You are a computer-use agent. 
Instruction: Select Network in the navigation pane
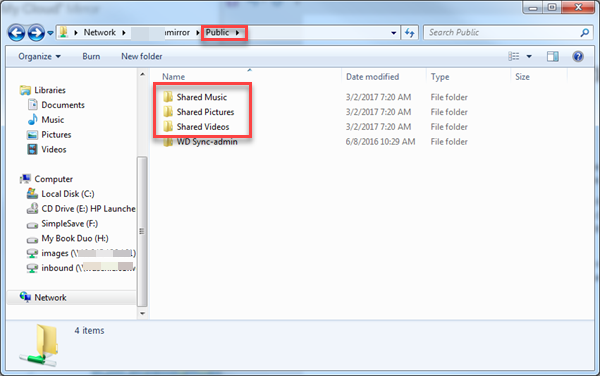tap(50, 298)
